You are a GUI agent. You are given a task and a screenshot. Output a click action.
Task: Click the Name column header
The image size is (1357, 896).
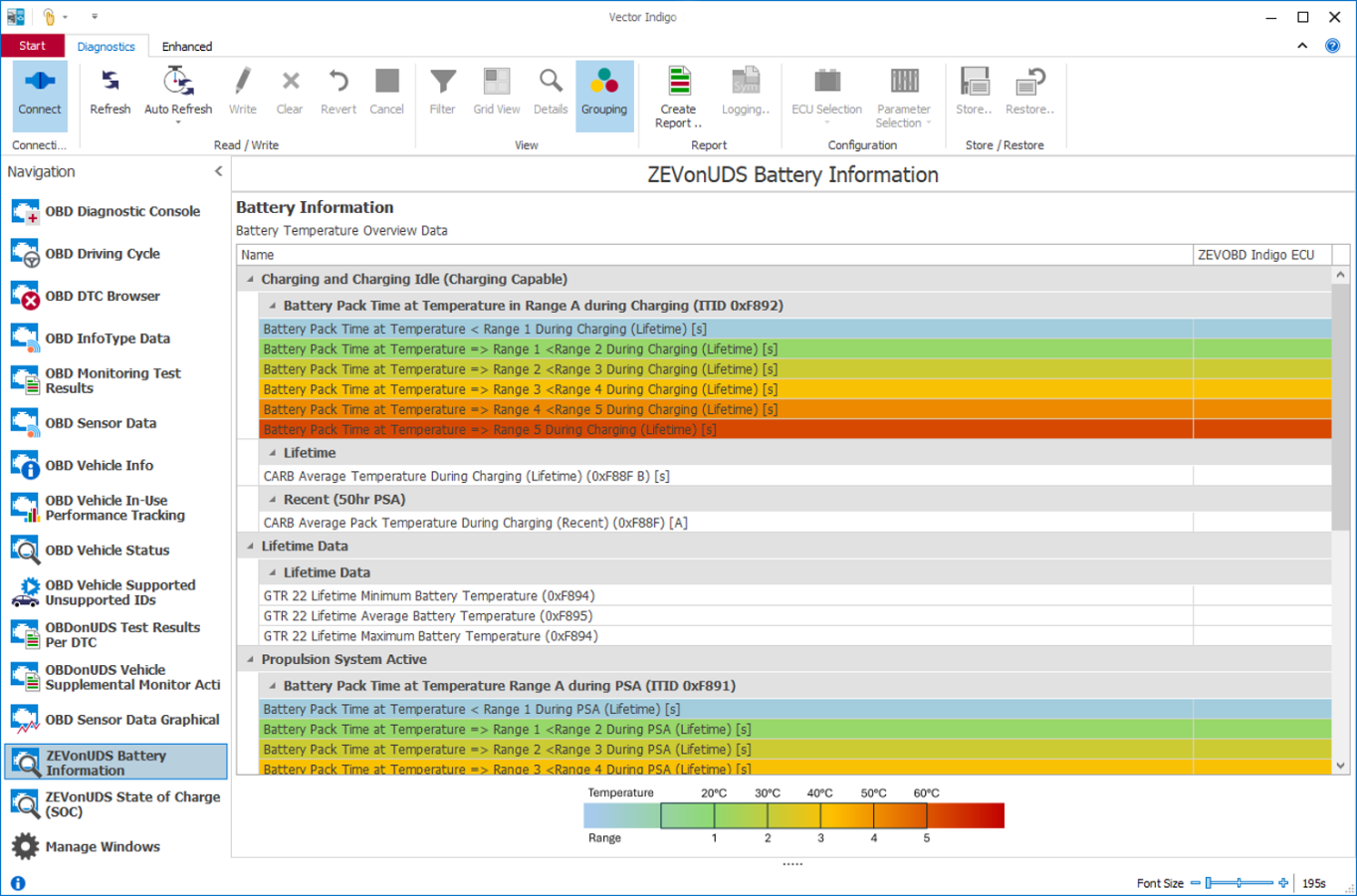[x=715, y=255]
